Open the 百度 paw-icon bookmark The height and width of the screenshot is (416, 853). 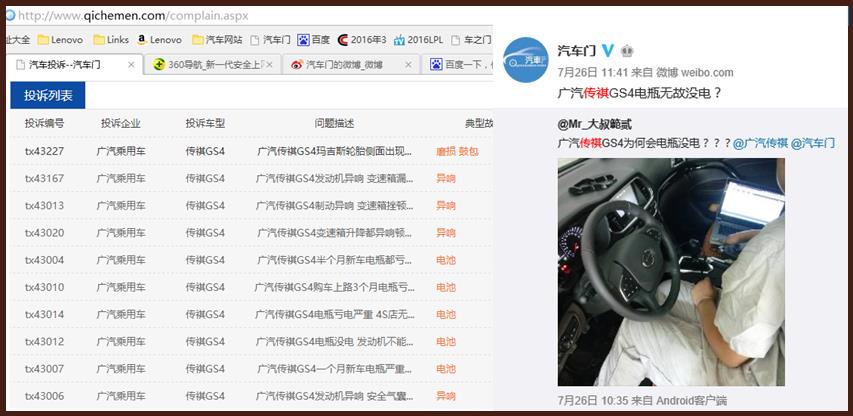coord(314,40)
